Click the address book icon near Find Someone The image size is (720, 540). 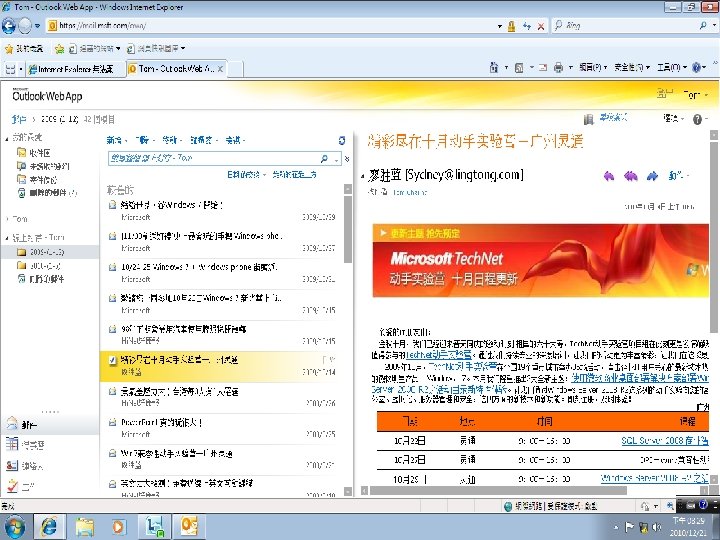tap(588, 119)
